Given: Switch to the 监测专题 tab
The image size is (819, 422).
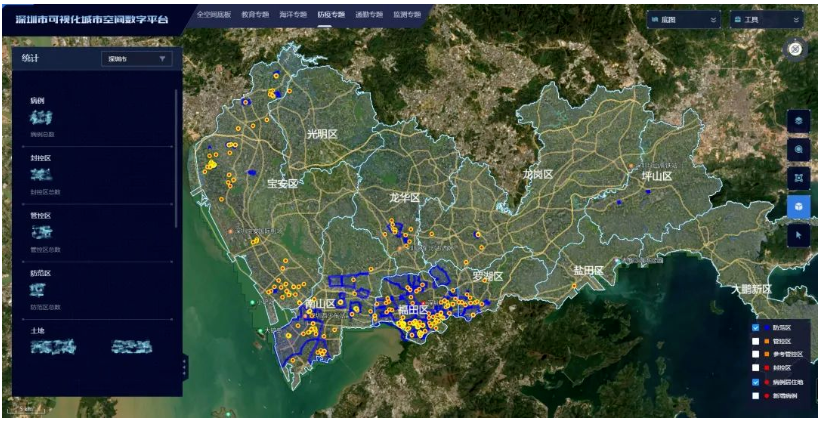Looking at the screenshot, I should click(407, 15).
